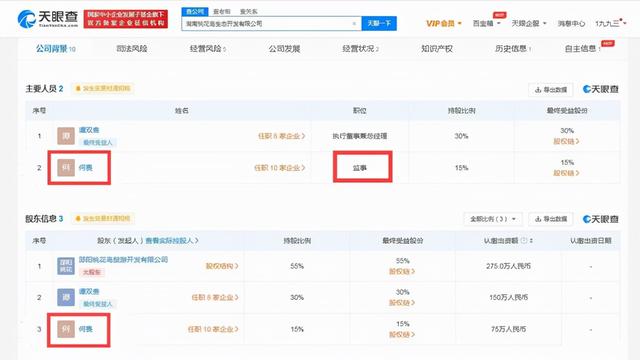
Task: Clear the search box with the X icon
Action: point(354,24)
